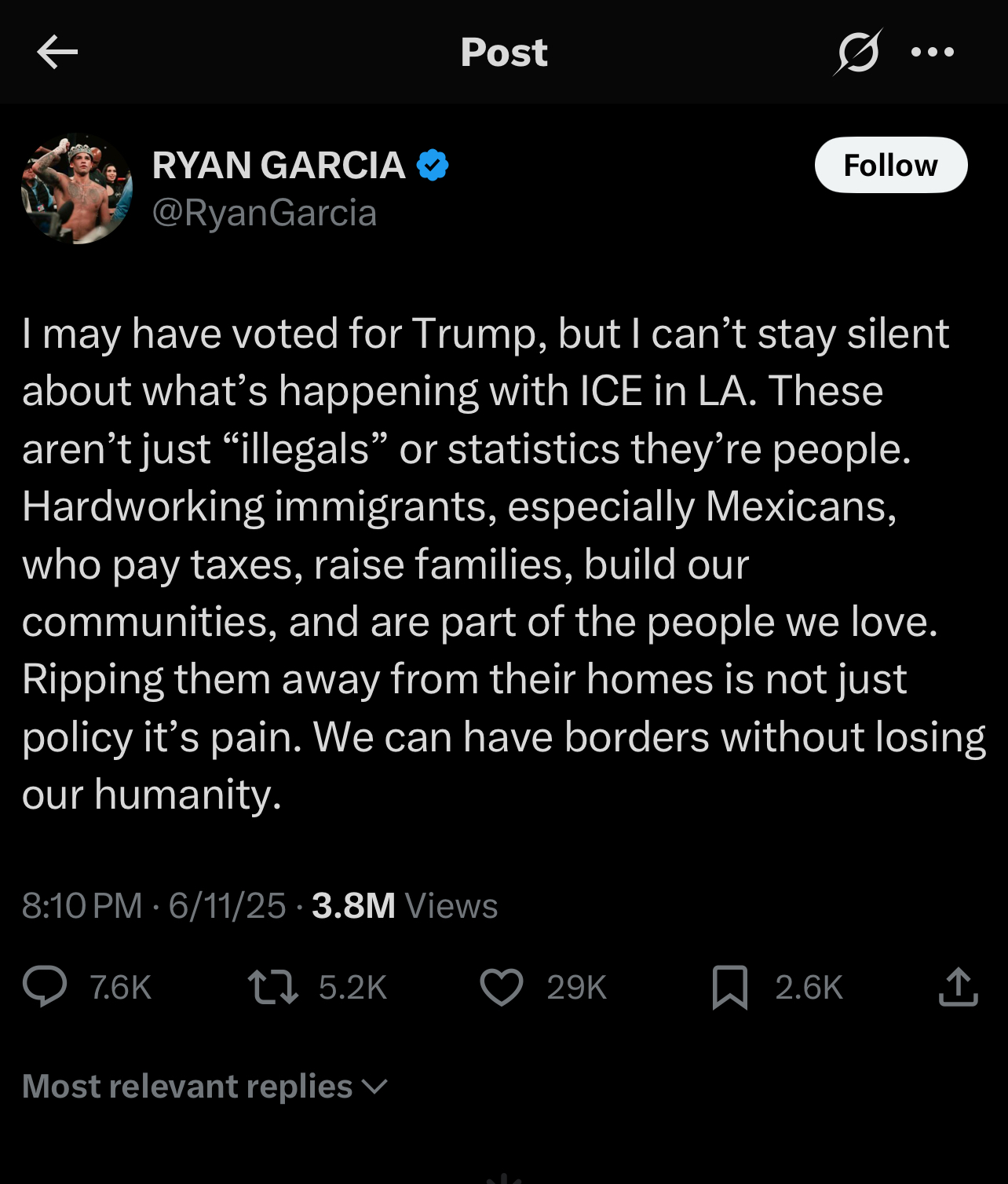Screen dimensions: 1008x1184
Task: Tap the reply speech bubble icon
Action: [x=45, y=987]
